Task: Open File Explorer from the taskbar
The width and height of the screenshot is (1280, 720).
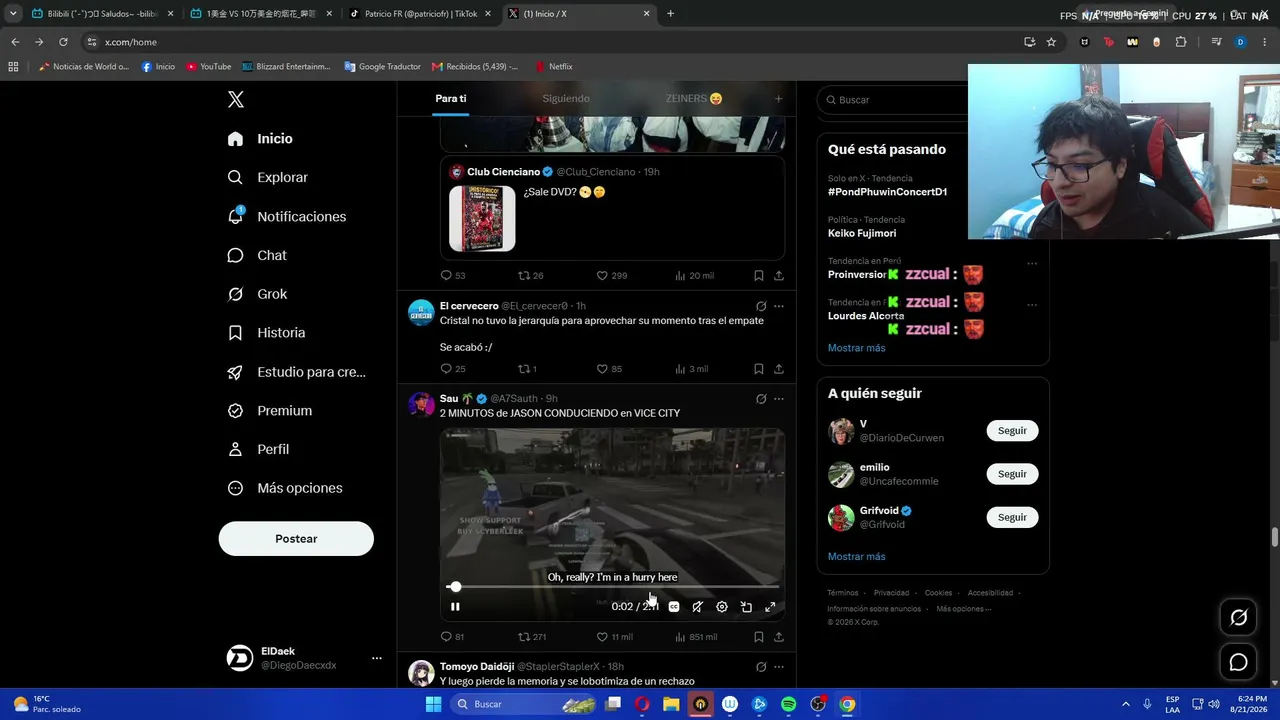Action: coord(671,704)
